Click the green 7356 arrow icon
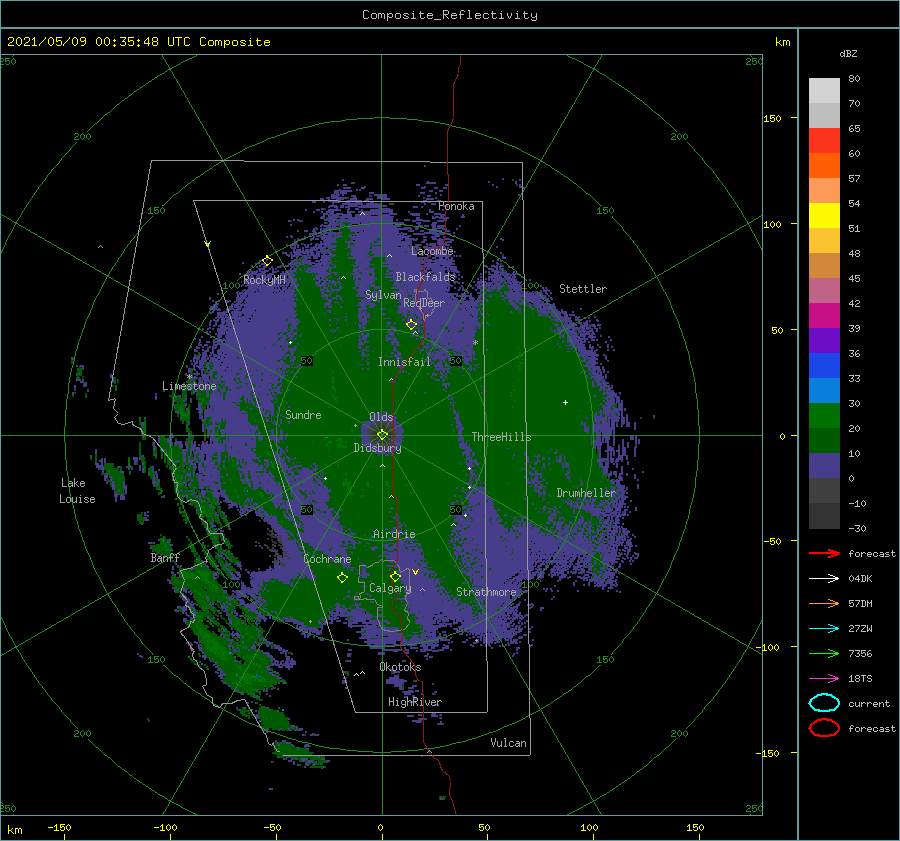Screen dimensions: 900x841 tap(824, 653)
